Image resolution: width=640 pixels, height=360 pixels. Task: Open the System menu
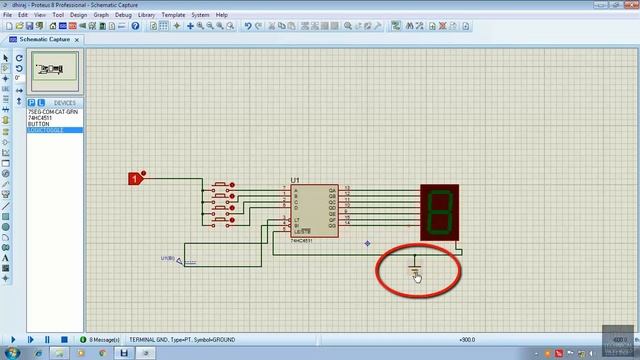(200, 15)
